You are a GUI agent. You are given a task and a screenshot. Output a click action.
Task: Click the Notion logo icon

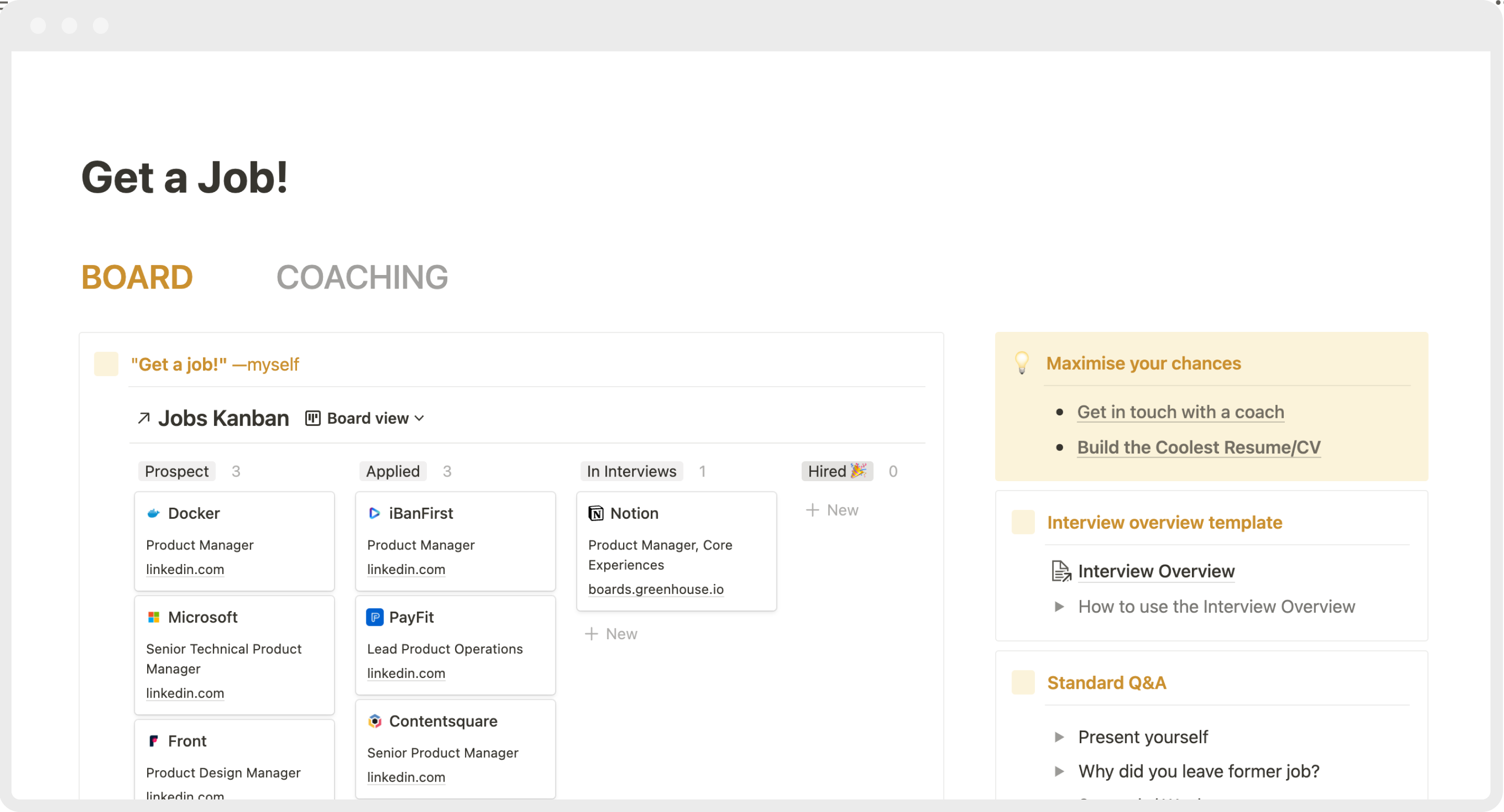pos(595,513)
